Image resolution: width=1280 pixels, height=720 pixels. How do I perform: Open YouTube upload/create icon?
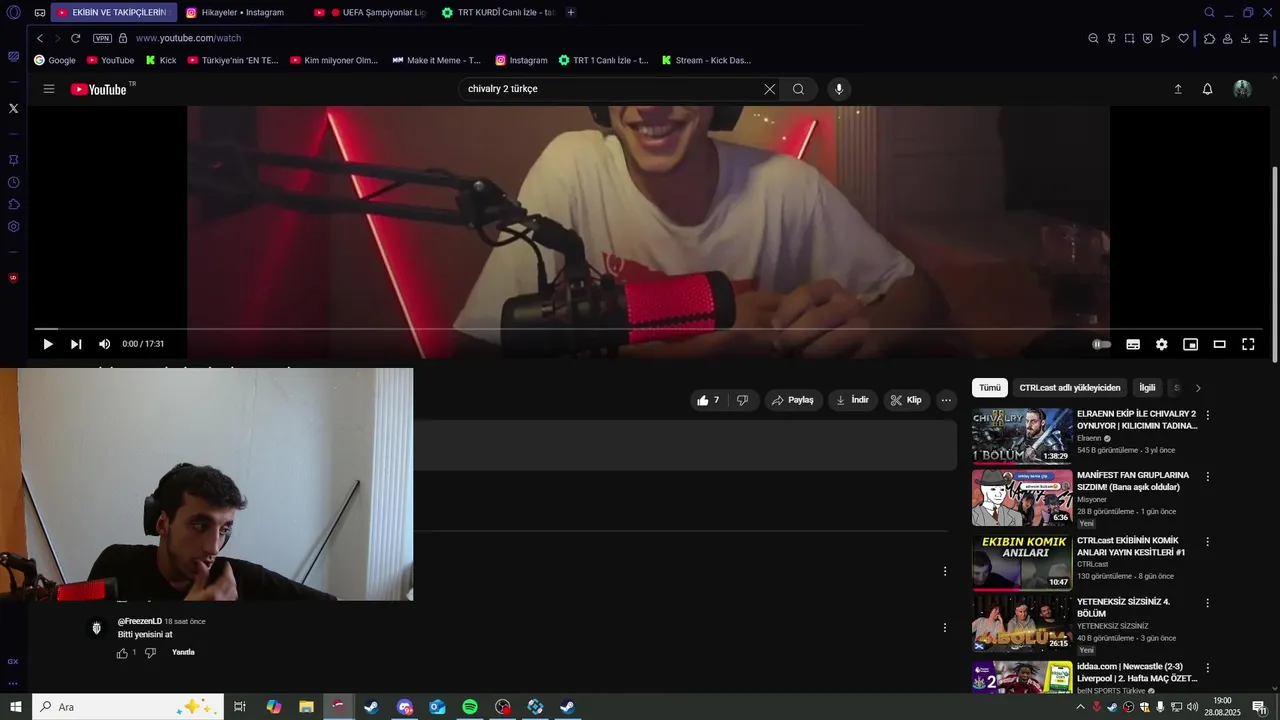pos(1178,89)
